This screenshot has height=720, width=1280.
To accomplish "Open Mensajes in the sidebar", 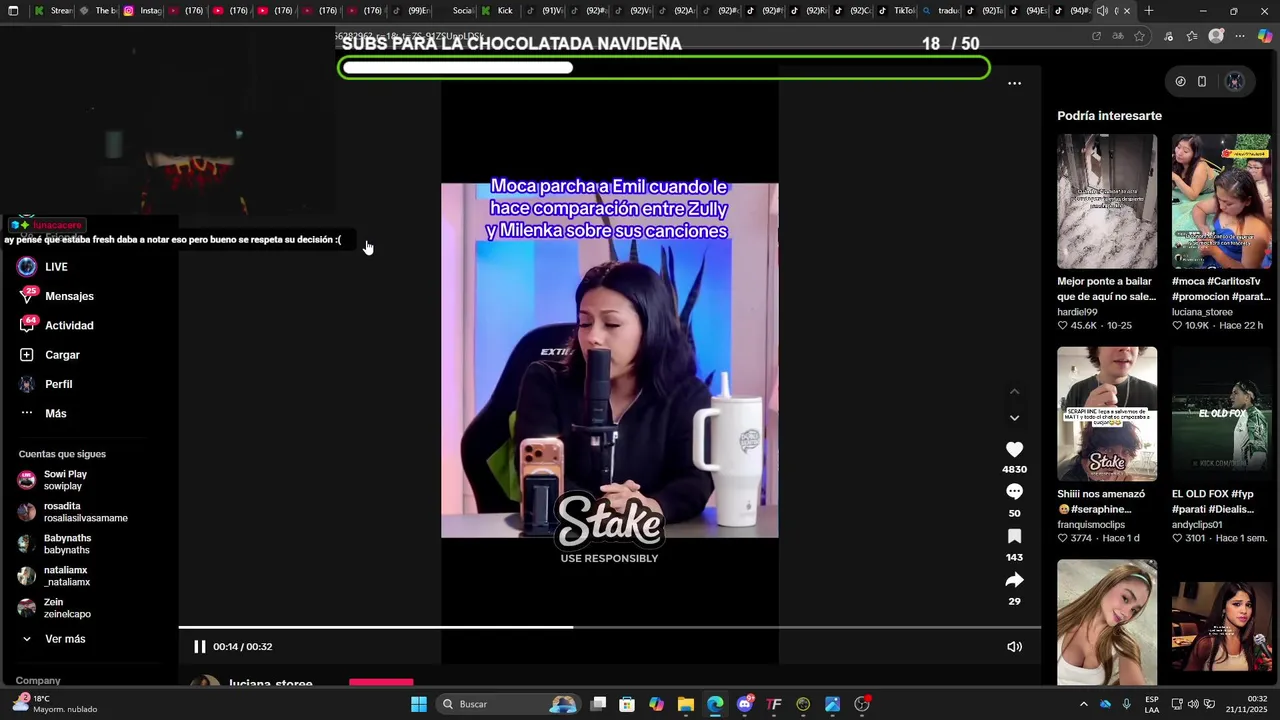I will pos(69,296).
